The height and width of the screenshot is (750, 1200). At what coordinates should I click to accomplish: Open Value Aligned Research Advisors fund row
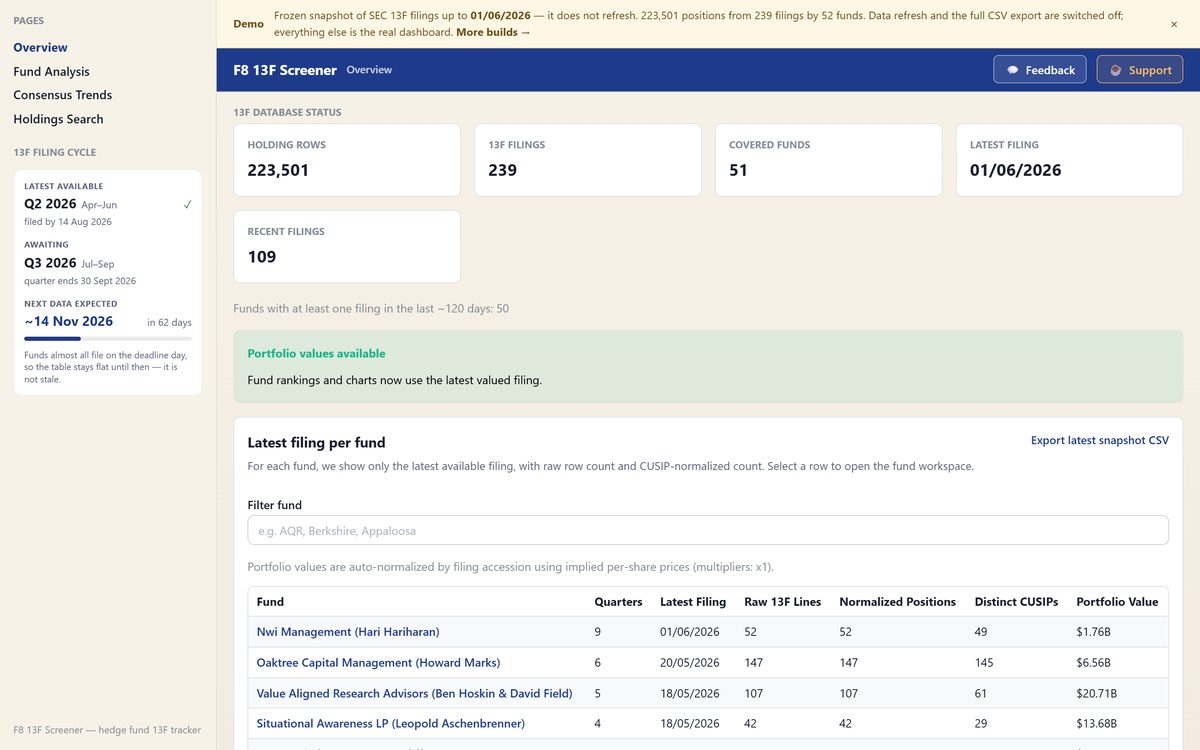click(708, 693)
